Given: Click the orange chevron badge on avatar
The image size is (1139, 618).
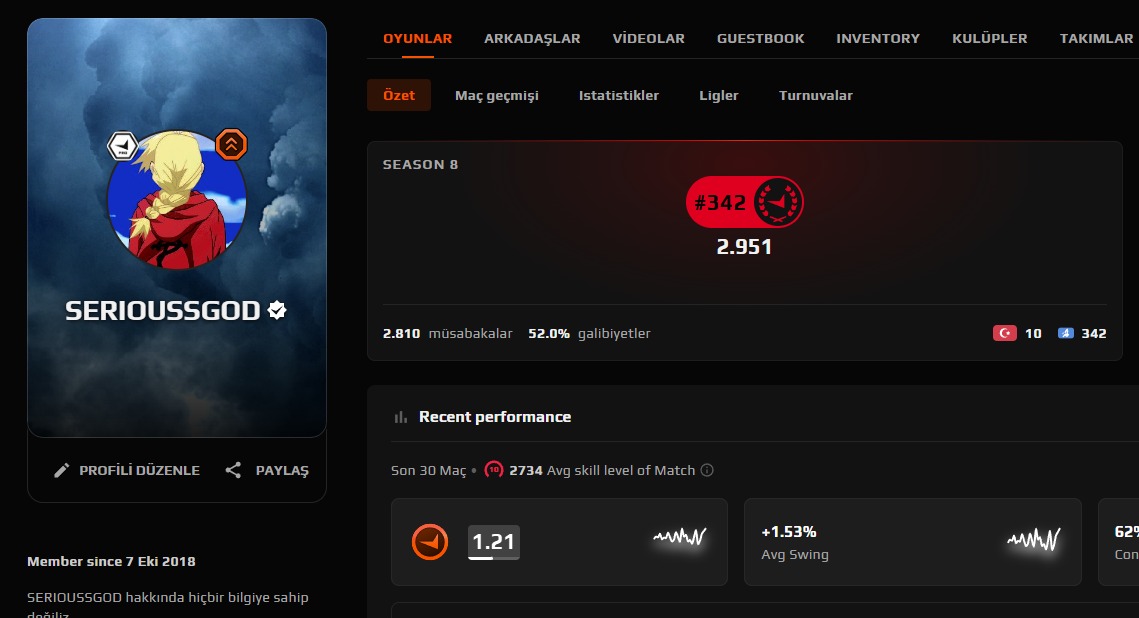Looking at the screenshot, I should 231,145.
